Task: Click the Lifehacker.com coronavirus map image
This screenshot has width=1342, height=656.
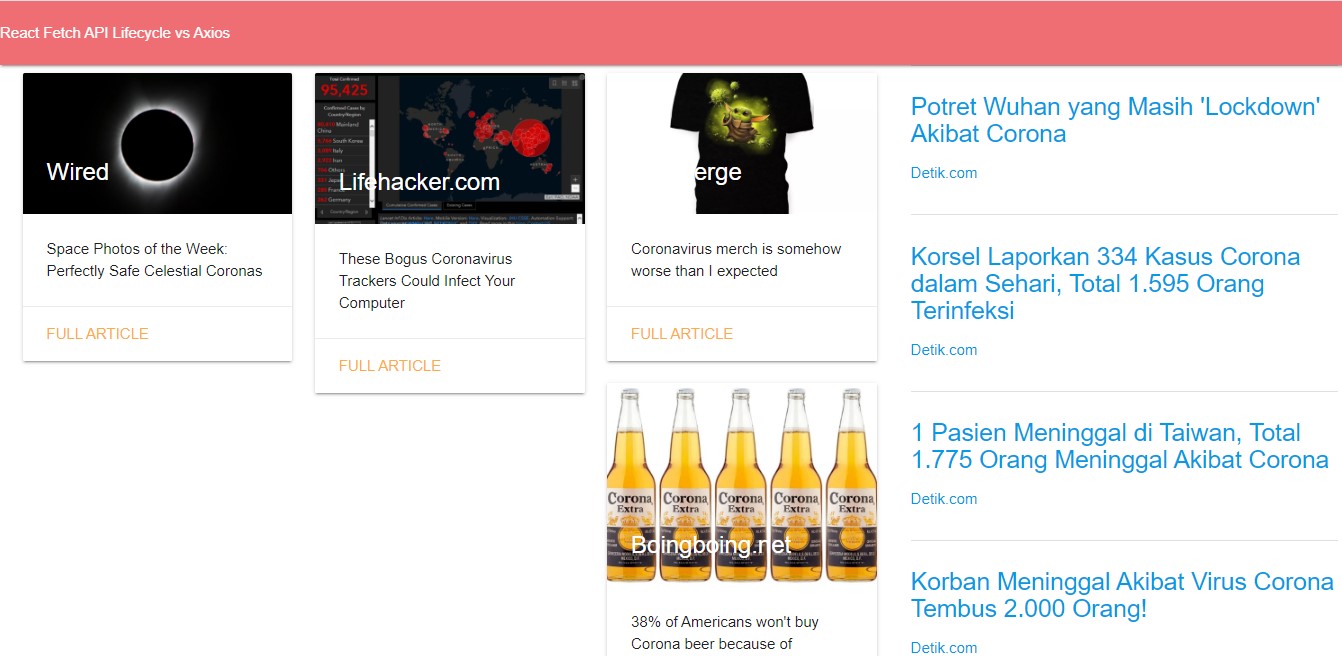Action: 450,148
